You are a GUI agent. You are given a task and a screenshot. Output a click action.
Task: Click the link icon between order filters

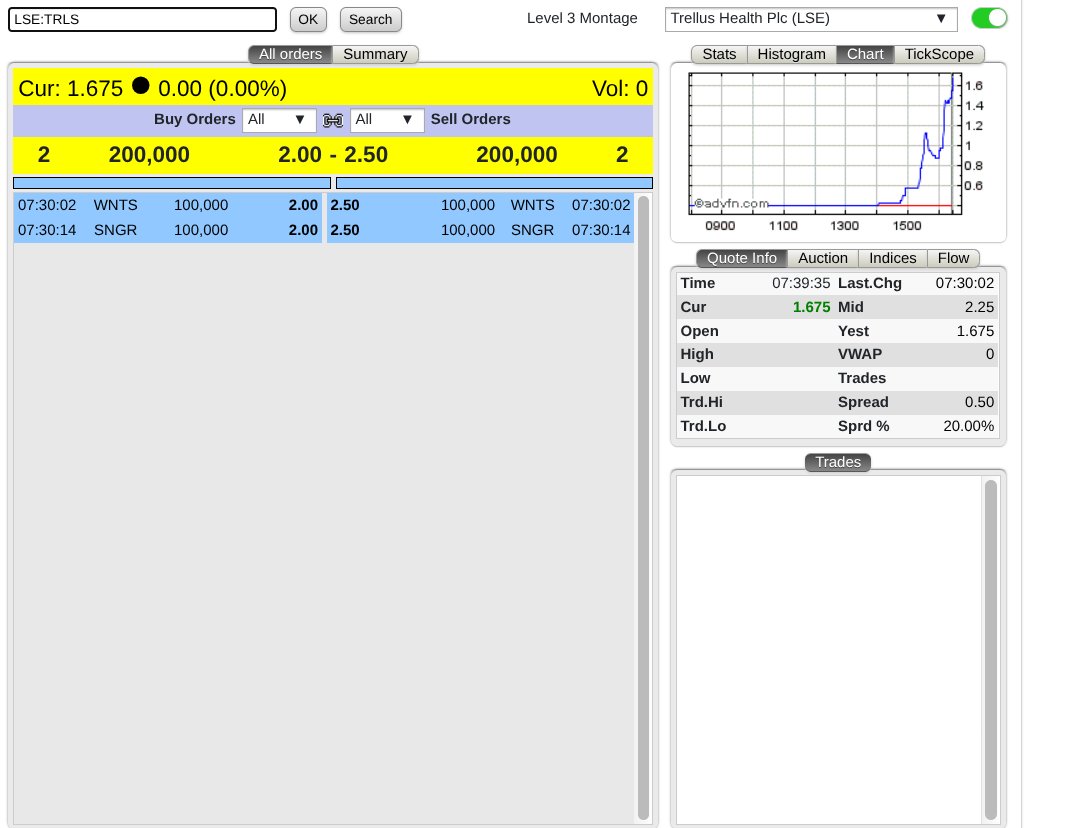[x=333, y=121]
